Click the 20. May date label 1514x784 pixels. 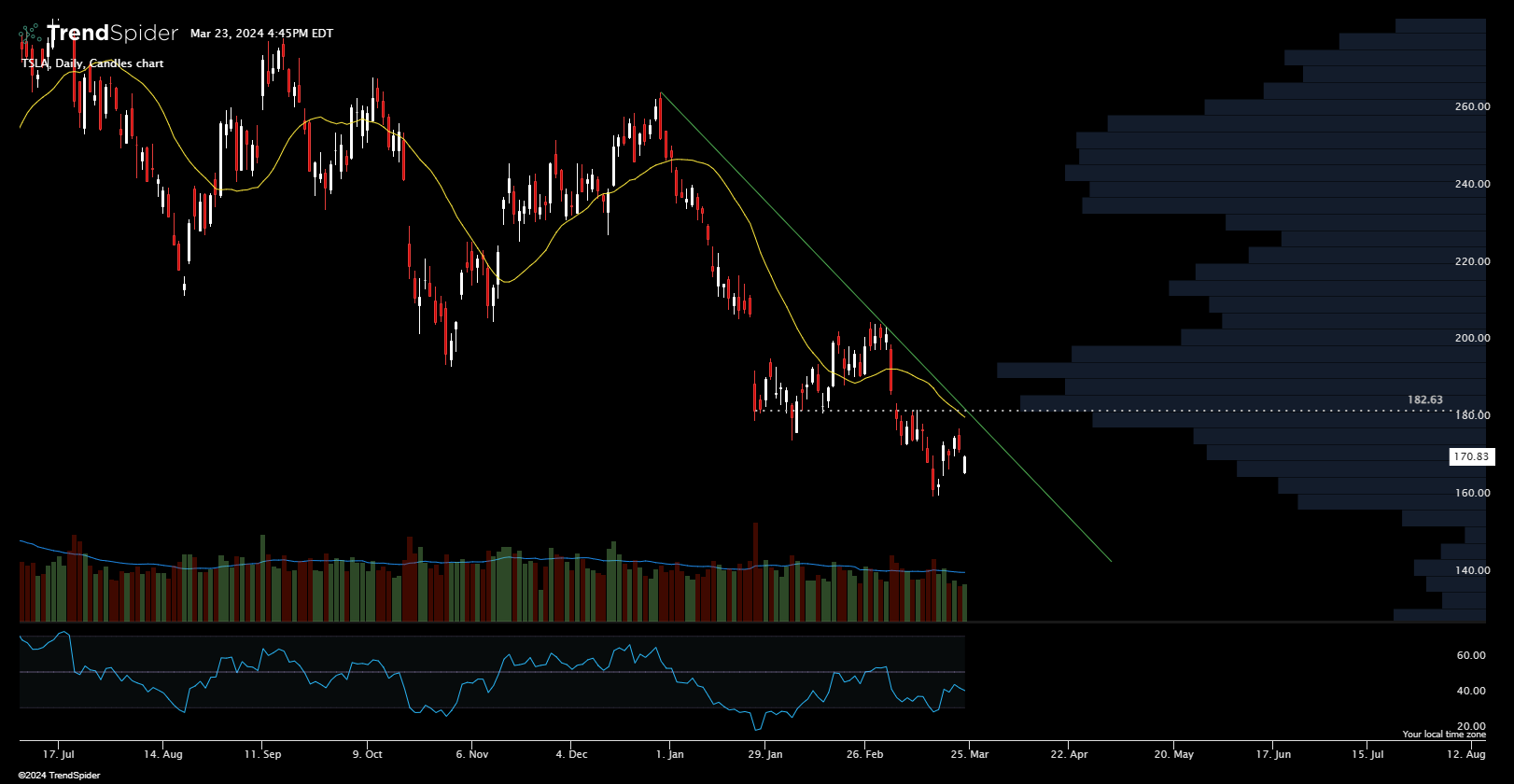(x=1173, y=754)
